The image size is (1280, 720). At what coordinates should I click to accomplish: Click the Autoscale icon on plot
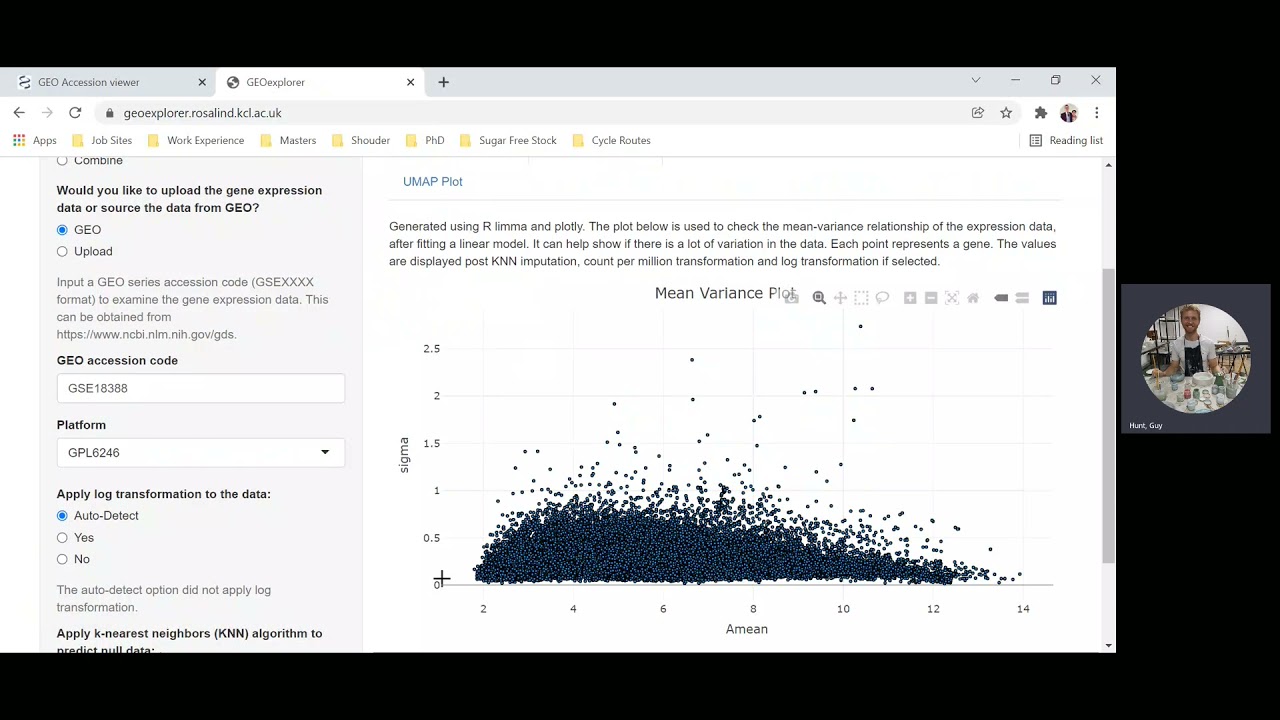952,298
